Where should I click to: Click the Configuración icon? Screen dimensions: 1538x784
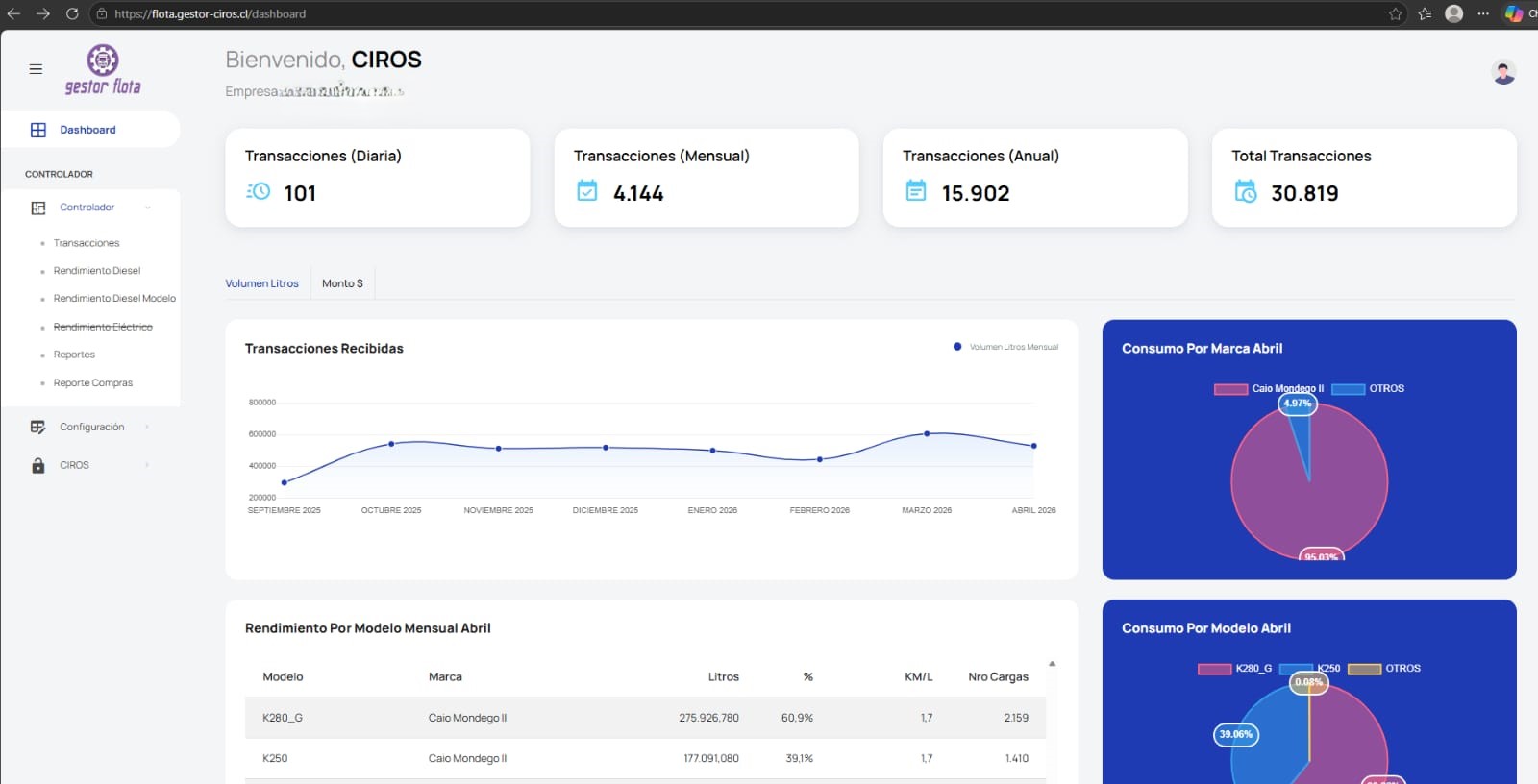pyautogui.click(x=38, y=427)
